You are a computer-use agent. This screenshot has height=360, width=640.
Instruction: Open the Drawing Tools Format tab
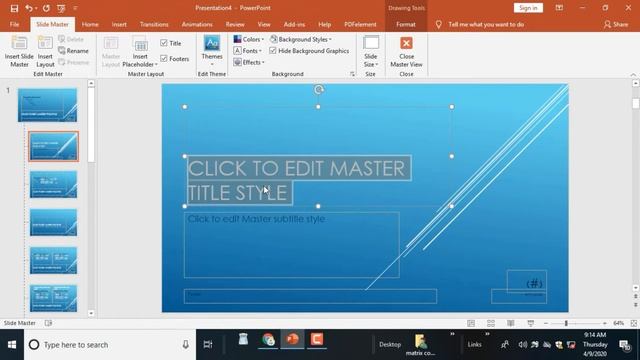406,24
